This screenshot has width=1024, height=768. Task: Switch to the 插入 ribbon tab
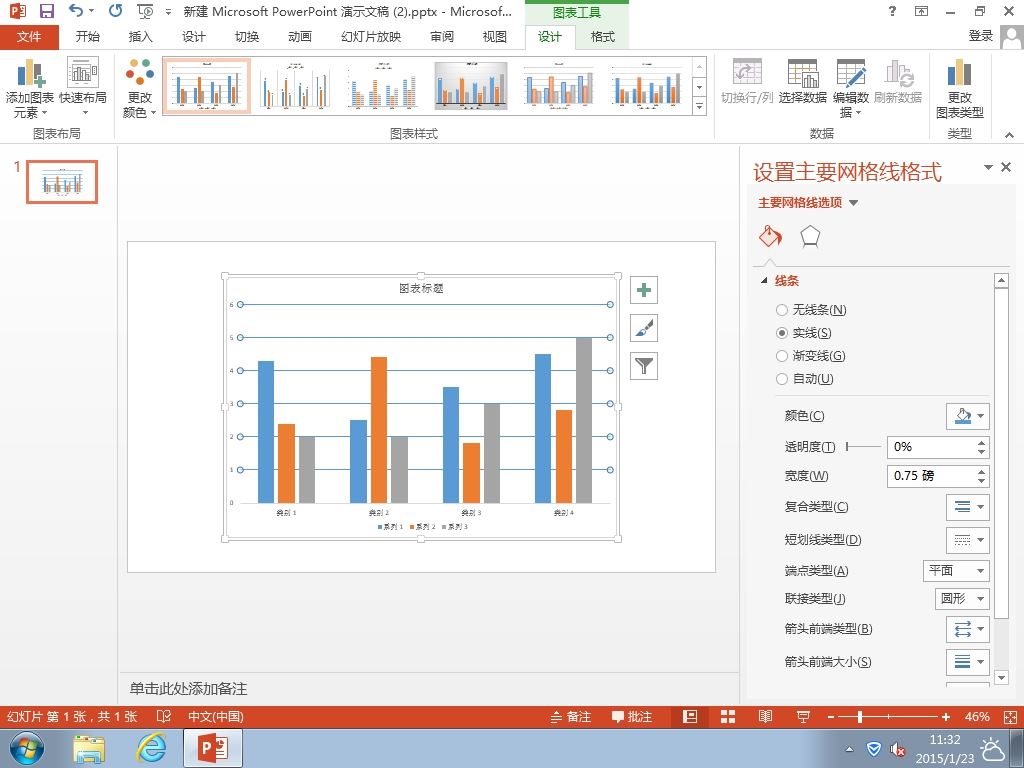tap(140, 37)
